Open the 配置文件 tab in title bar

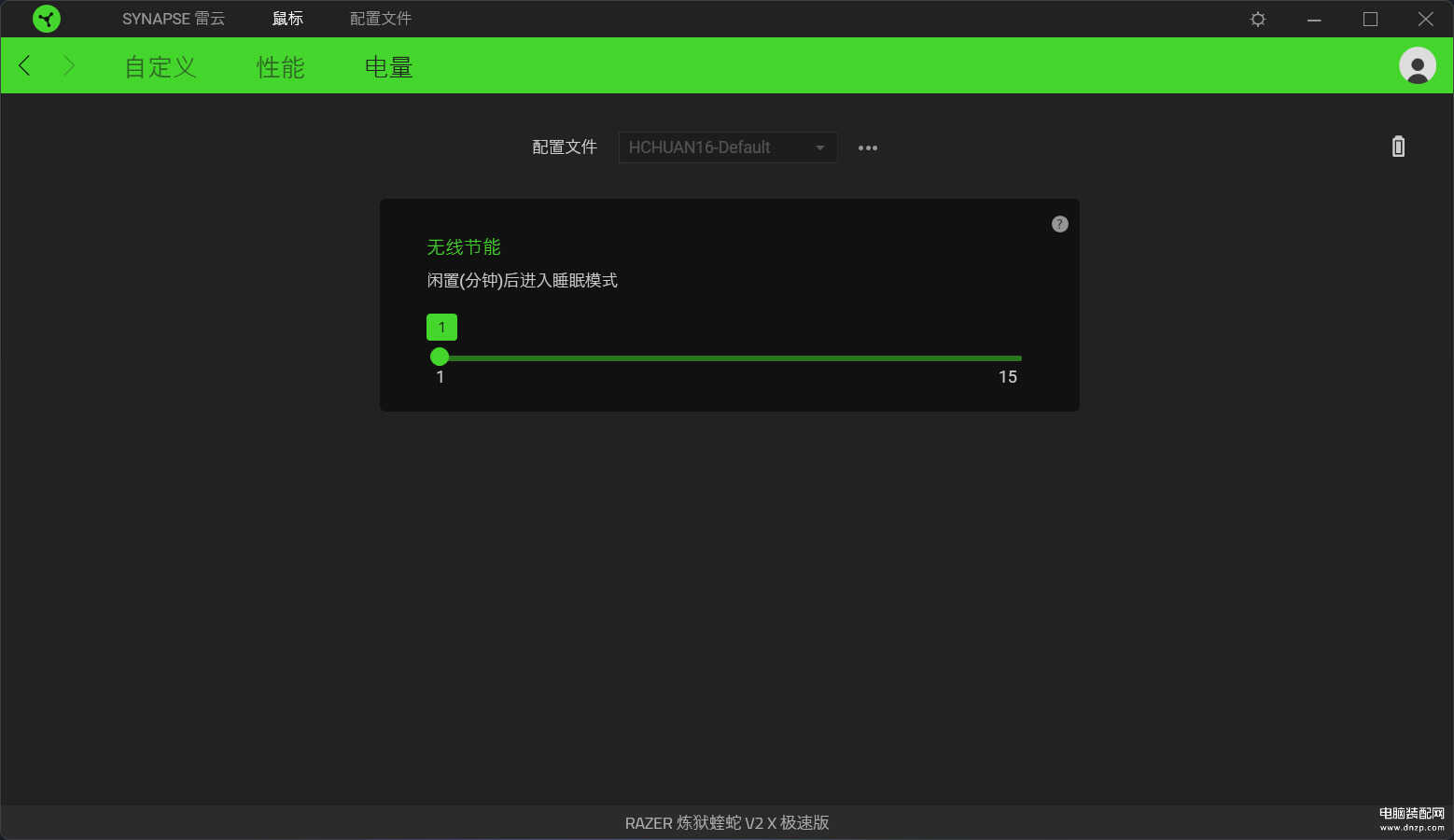tap(380, 19)
